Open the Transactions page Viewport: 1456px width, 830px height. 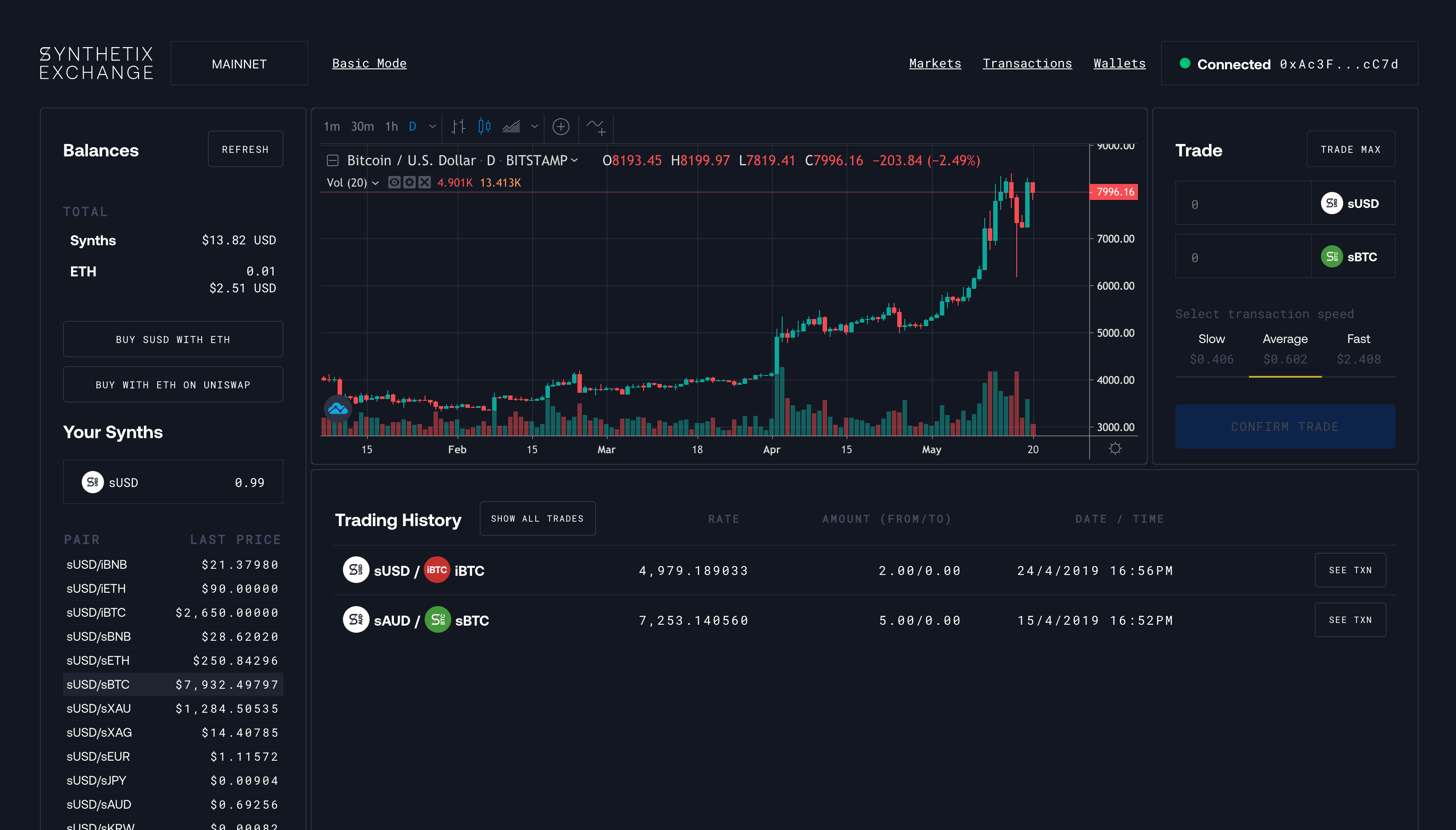click(1027, 63)
